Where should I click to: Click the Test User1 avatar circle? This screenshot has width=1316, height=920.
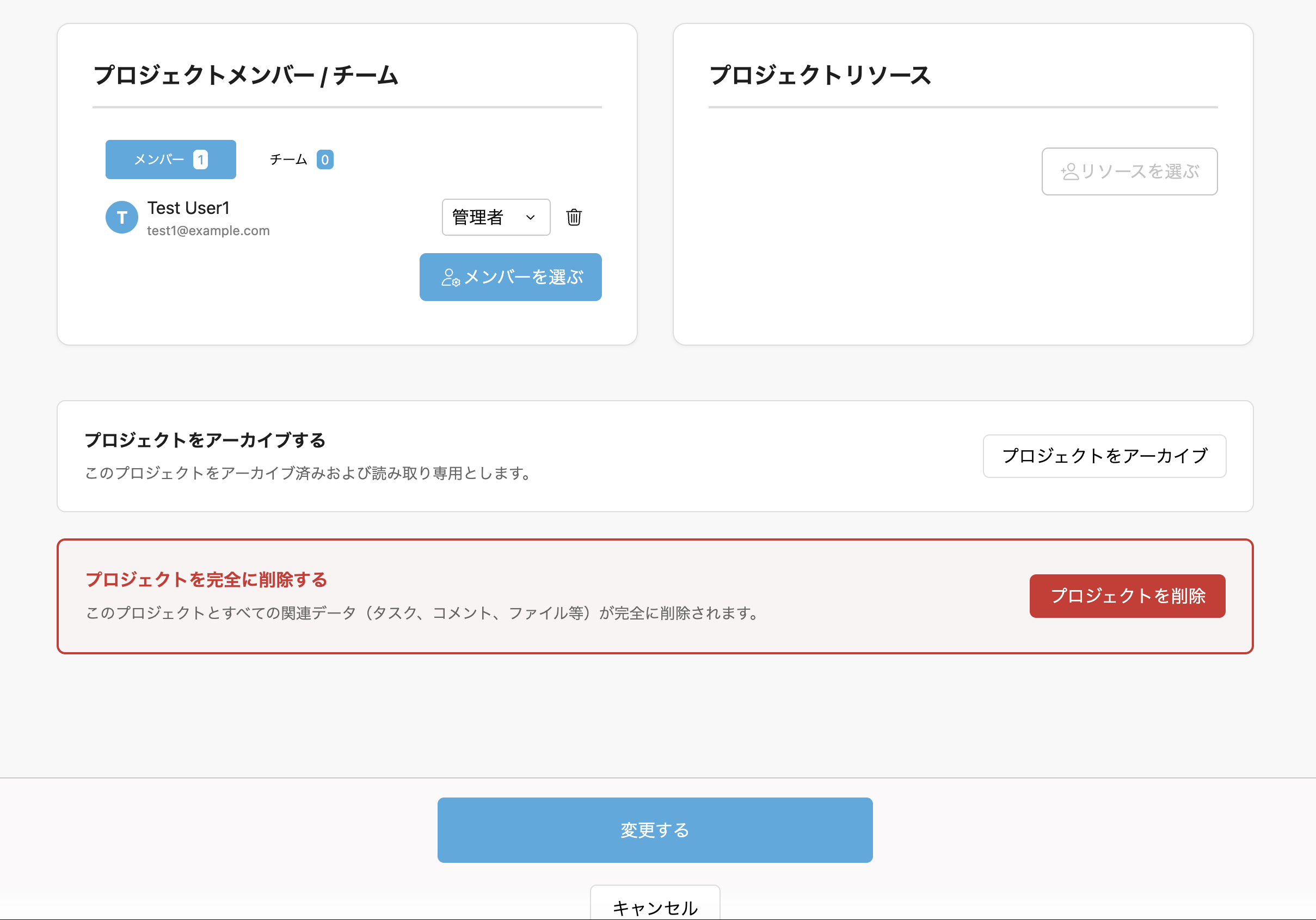click(x=121, y=217)
